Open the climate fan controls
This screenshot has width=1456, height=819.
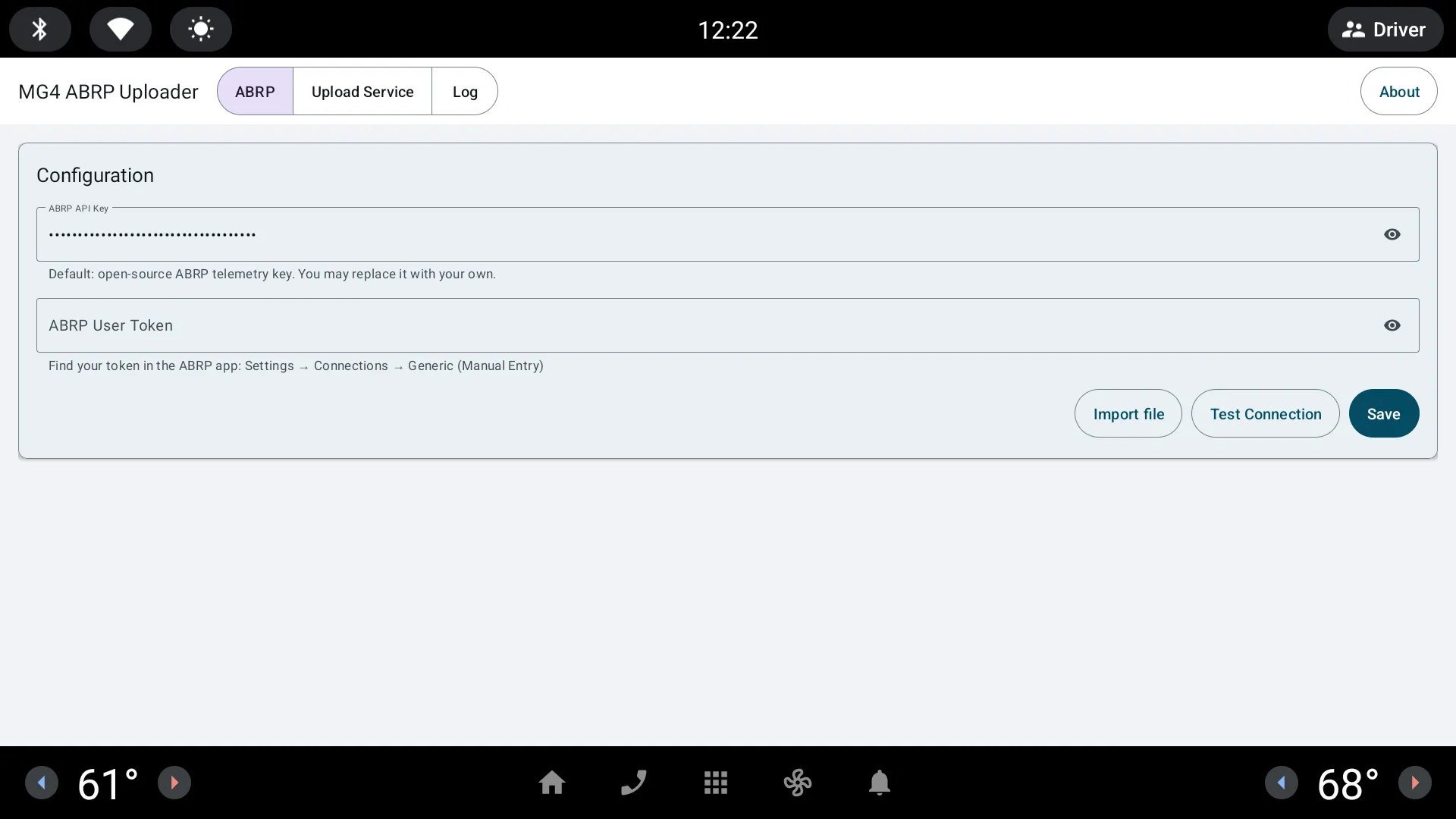[798, 783]
